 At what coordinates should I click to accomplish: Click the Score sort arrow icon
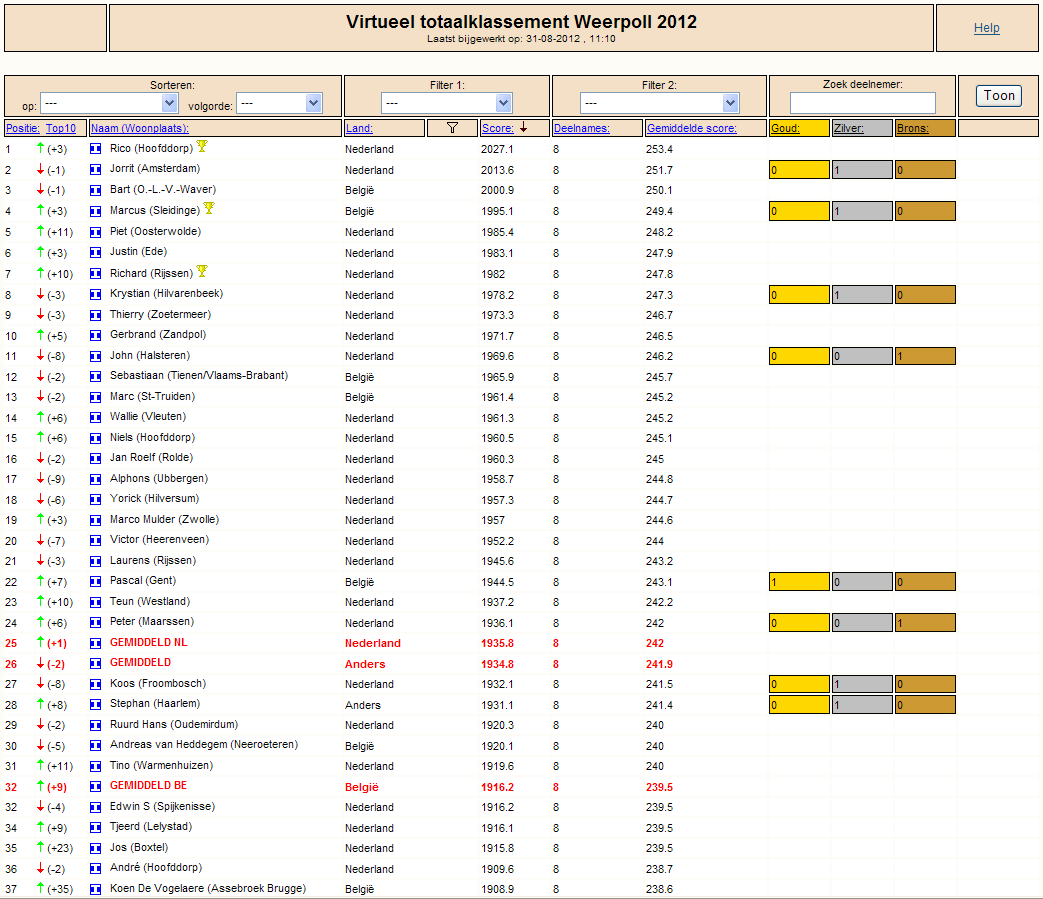click(523, 127)
